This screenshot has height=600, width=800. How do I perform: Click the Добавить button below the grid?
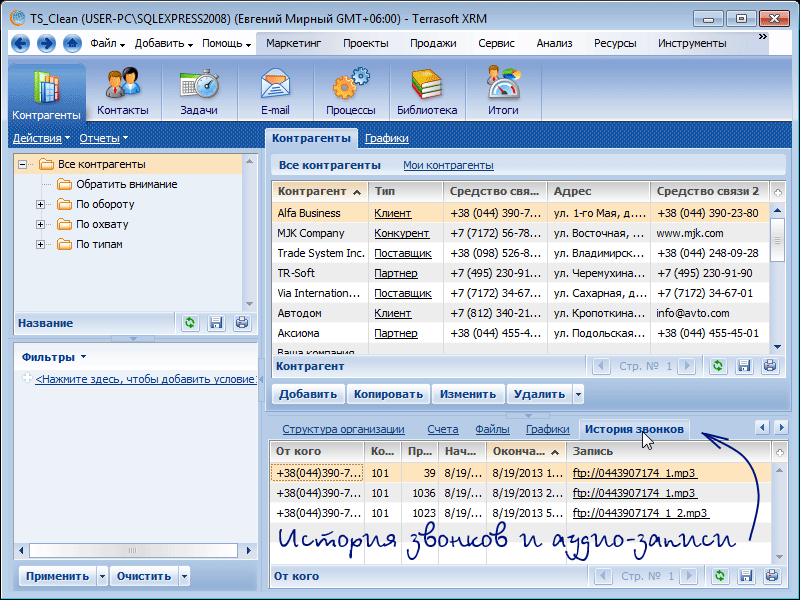coord(308,394)
